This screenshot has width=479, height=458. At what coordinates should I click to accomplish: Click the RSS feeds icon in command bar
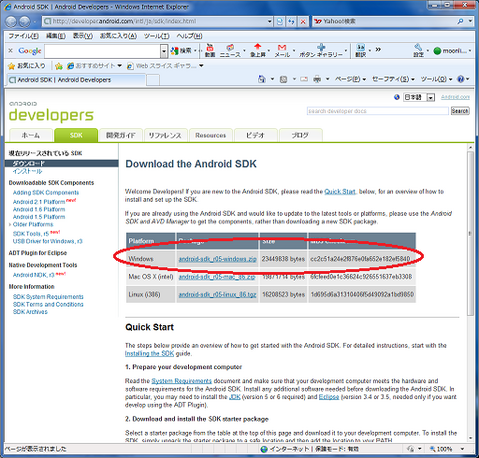283,79
